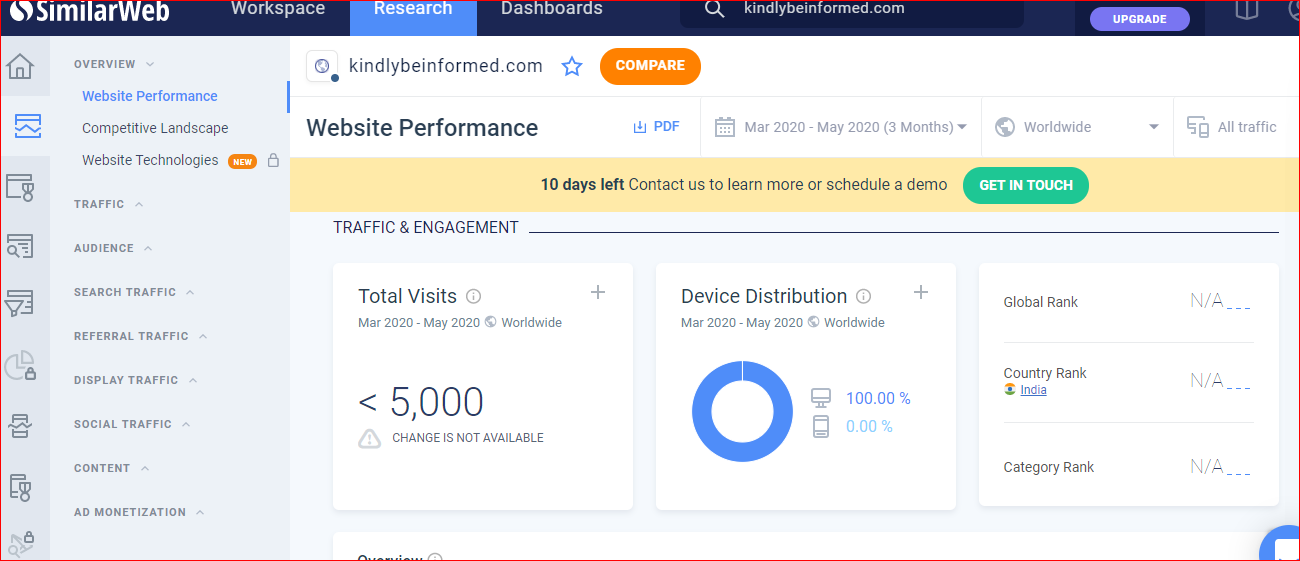Click the locked pie chart sidebar icon

[x=20, y=366]
